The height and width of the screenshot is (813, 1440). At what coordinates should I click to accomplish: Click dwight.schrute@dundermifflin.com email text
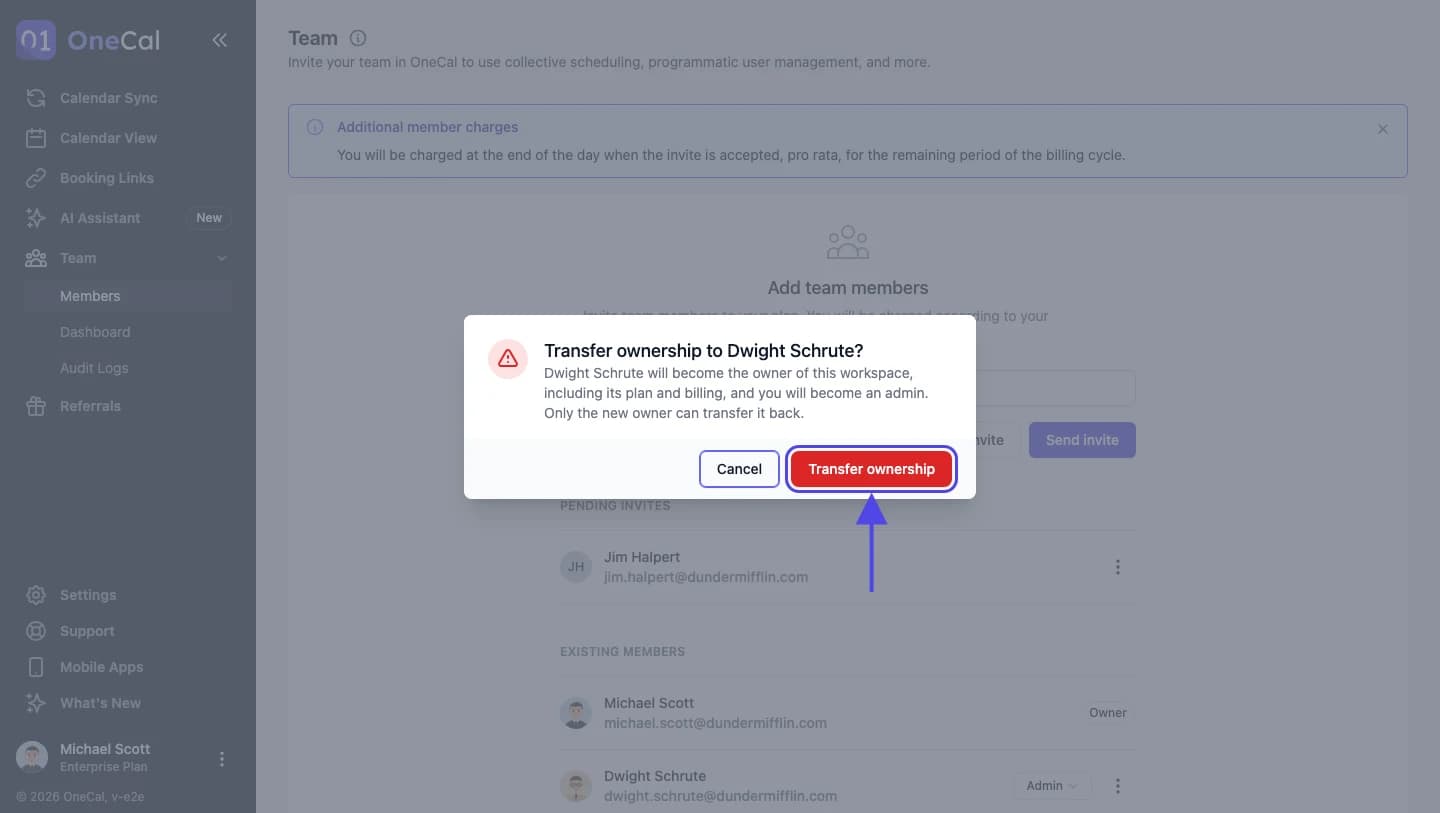(x=720, y=796)
